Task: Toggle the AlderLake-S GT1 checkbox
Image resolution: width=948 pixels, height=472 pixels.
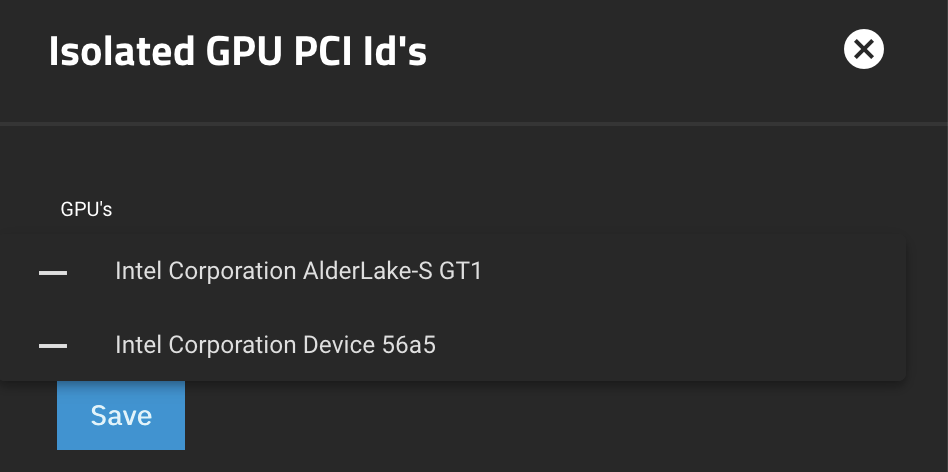Action: click(x=53, y=273)
